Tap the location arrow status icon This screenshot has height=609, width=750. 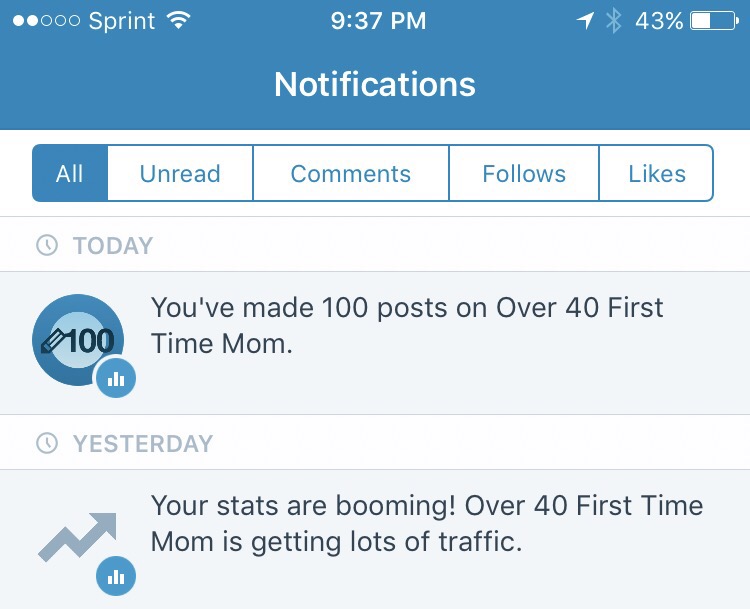click(x=585, y=21)
